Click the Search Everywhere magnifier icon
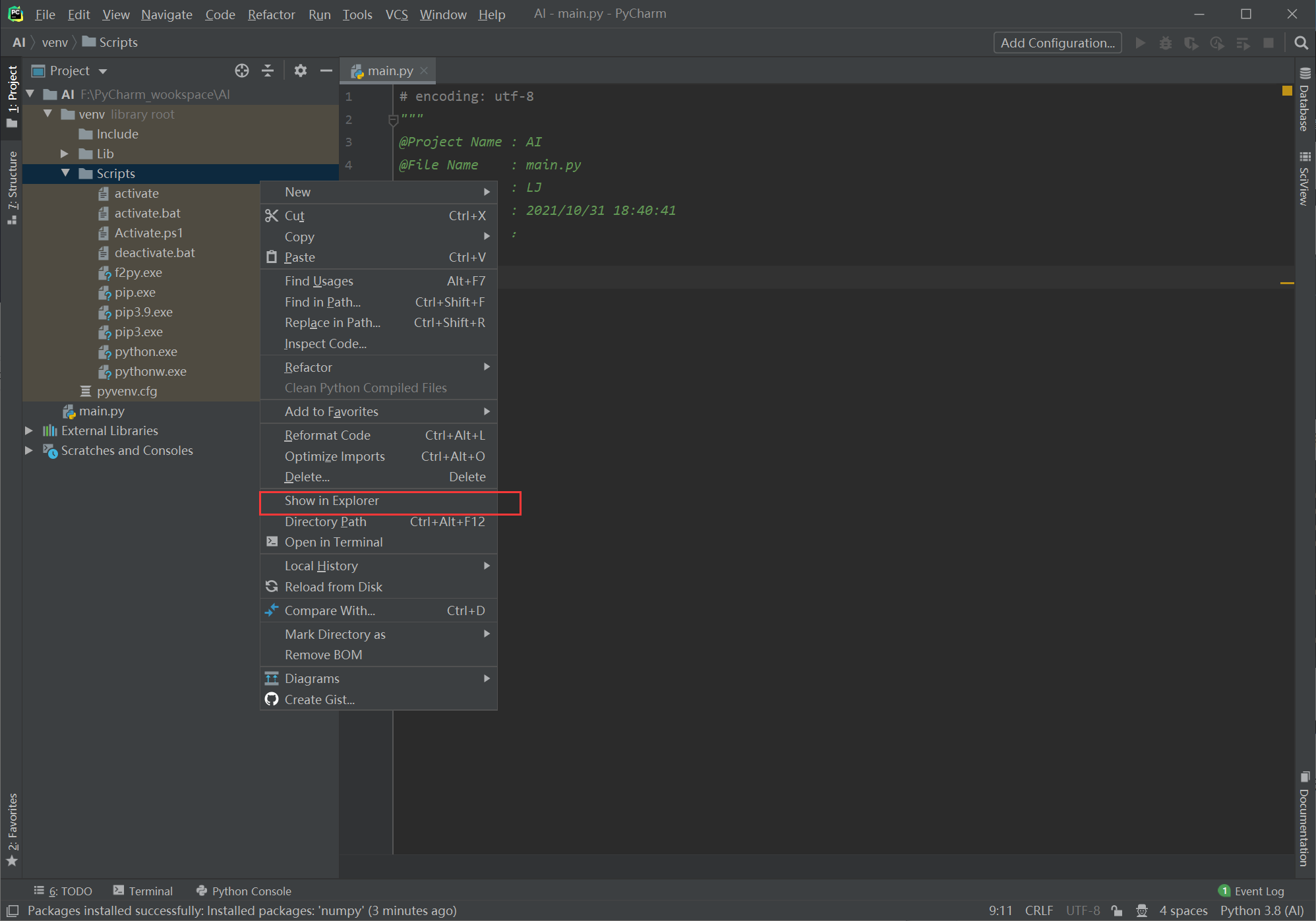 point(1301,43)
